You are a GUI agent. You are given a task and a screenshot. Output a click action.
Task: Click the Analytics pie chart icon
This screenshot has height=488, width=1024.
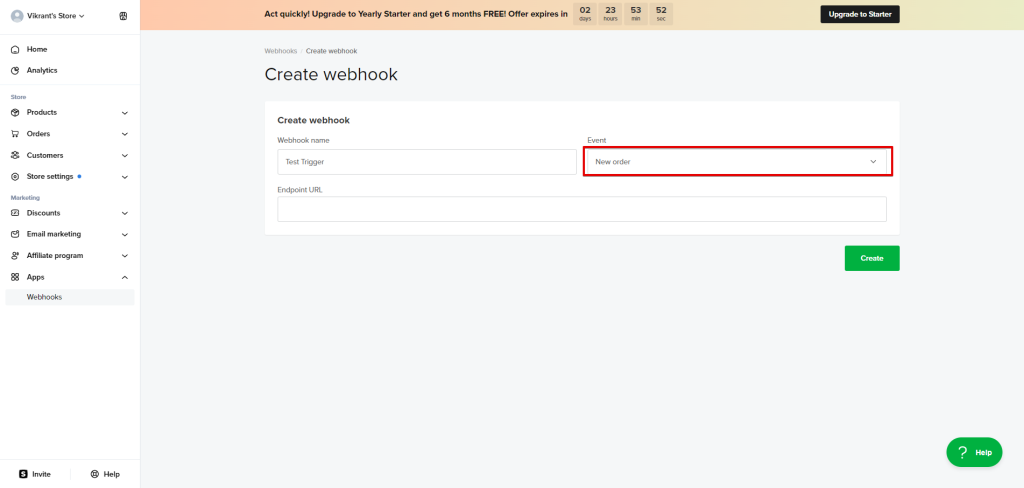coord(15,70)
